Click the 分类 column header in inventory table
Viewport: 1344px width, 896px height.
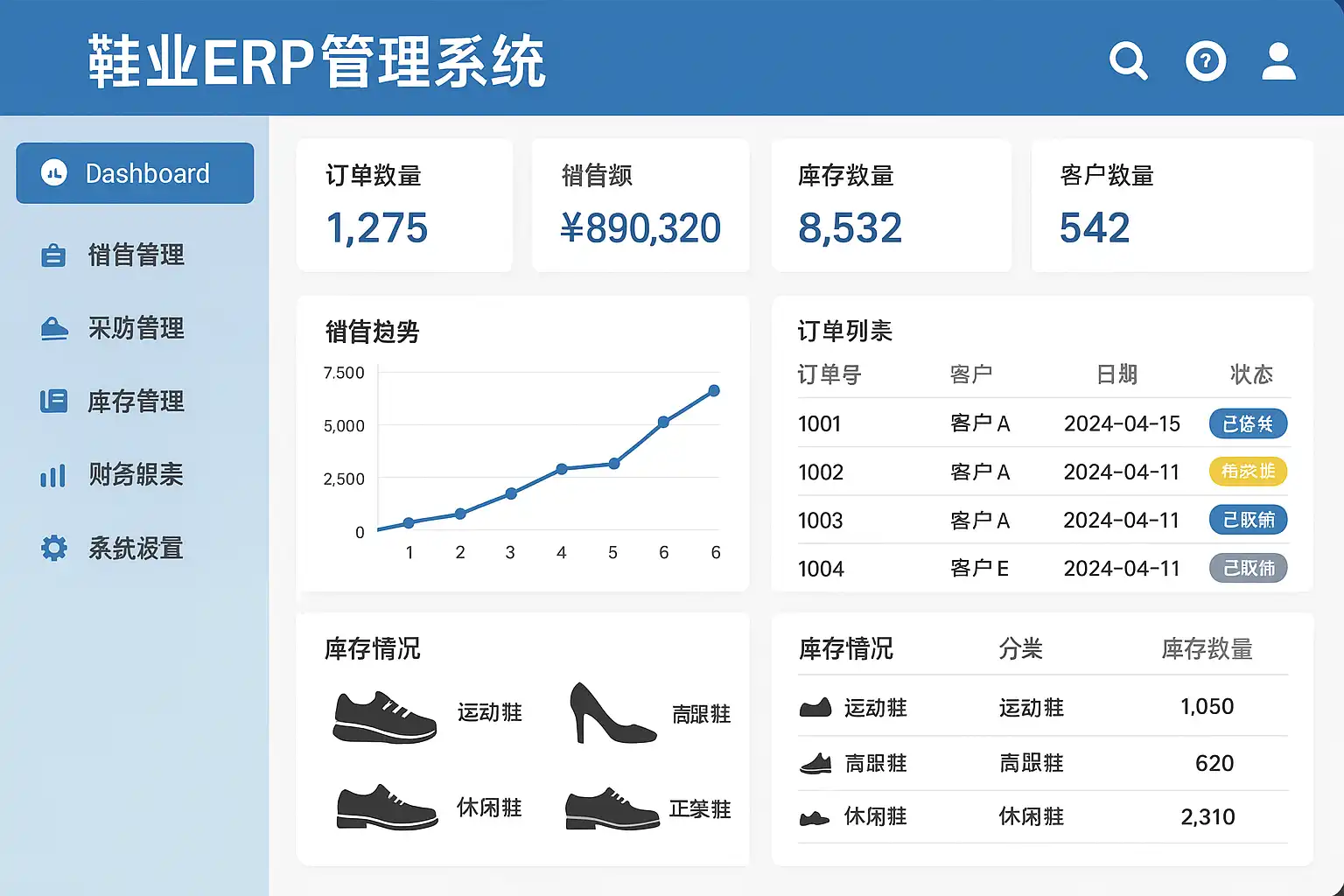tap(1021, 649)
